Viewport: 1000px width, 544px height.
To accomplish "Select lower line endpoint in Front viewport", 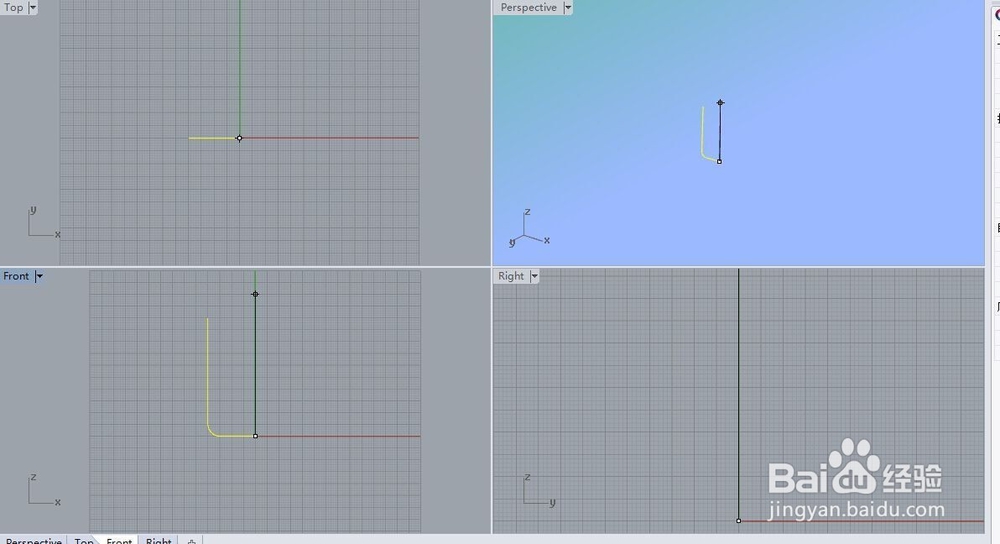I will pos(255,436).
